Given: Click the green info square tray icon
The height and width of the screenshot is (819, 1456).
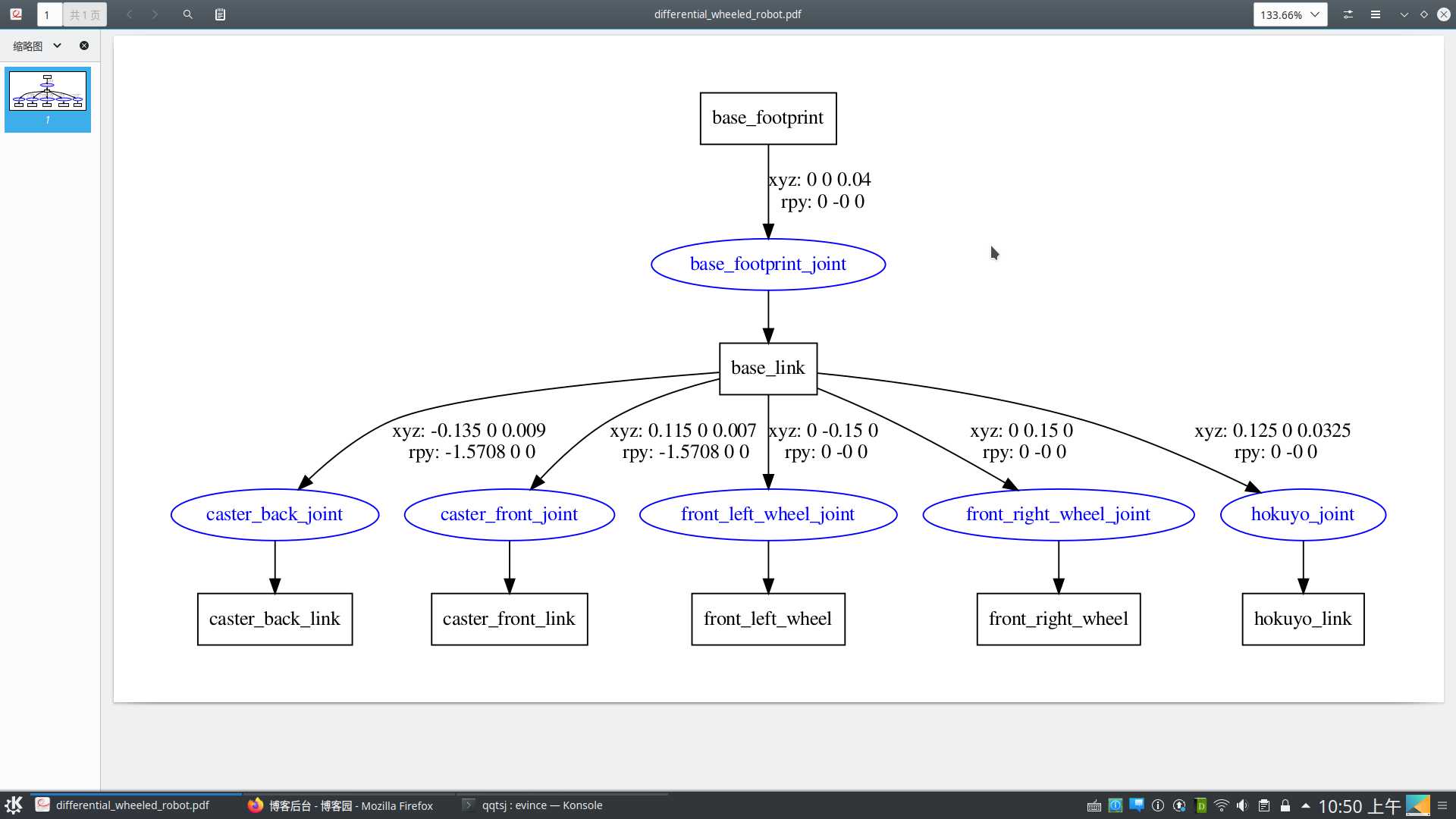Looking at the screenshot, I should [x=1116, y=805].
